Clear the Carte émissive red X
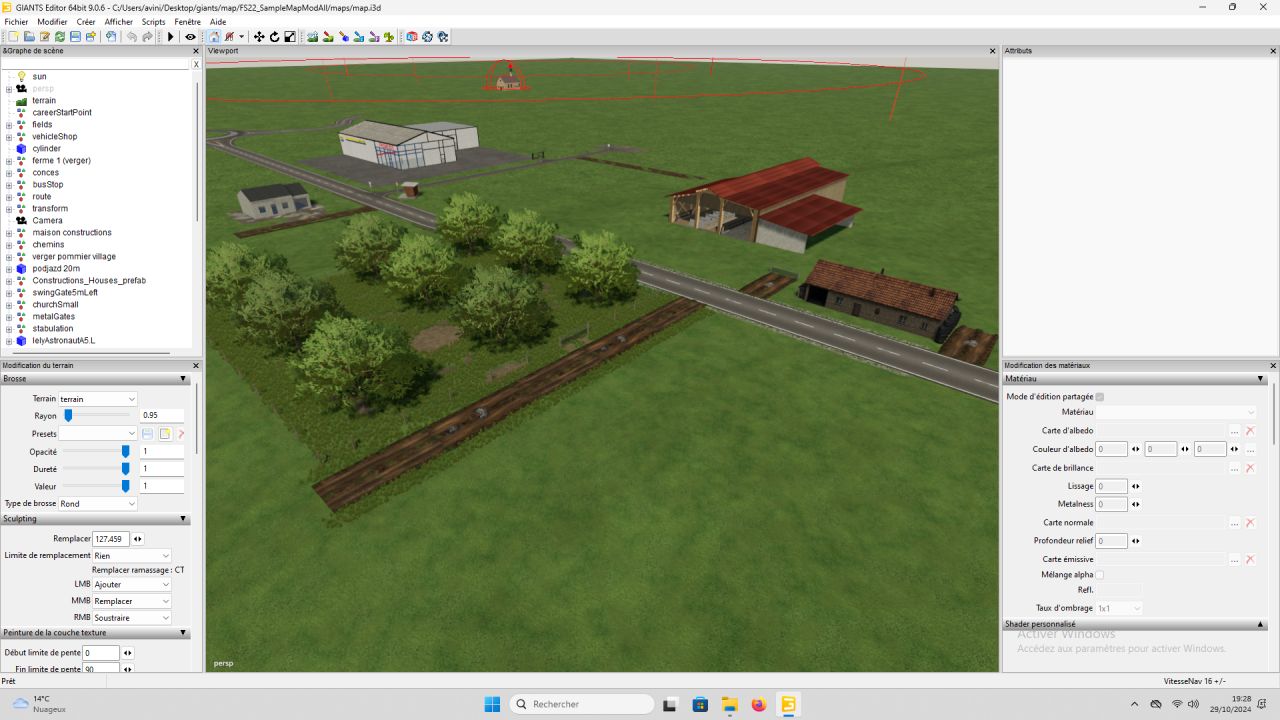The width and height of the screenshot is (1280, 720). [1250, 560]
